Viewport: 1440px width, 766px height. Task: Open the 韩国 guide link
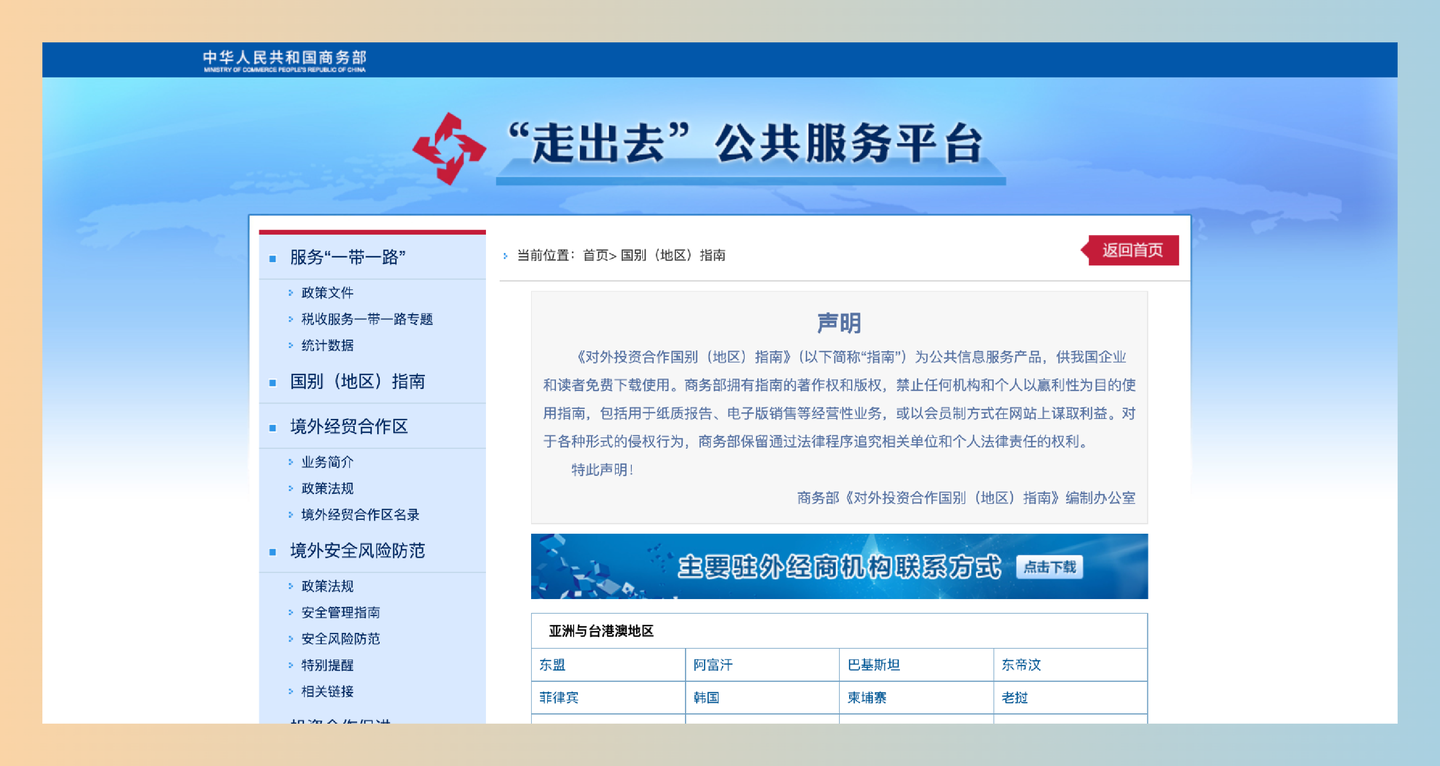coord(706,697)
